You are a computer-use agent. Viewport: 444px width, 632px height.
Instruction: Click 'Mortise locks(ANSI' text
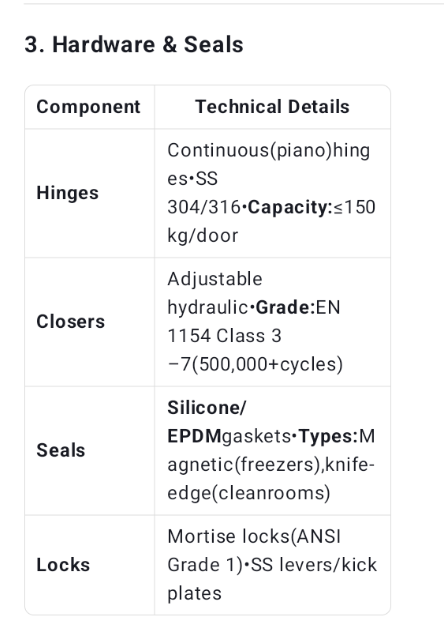[x=254, y=536]
